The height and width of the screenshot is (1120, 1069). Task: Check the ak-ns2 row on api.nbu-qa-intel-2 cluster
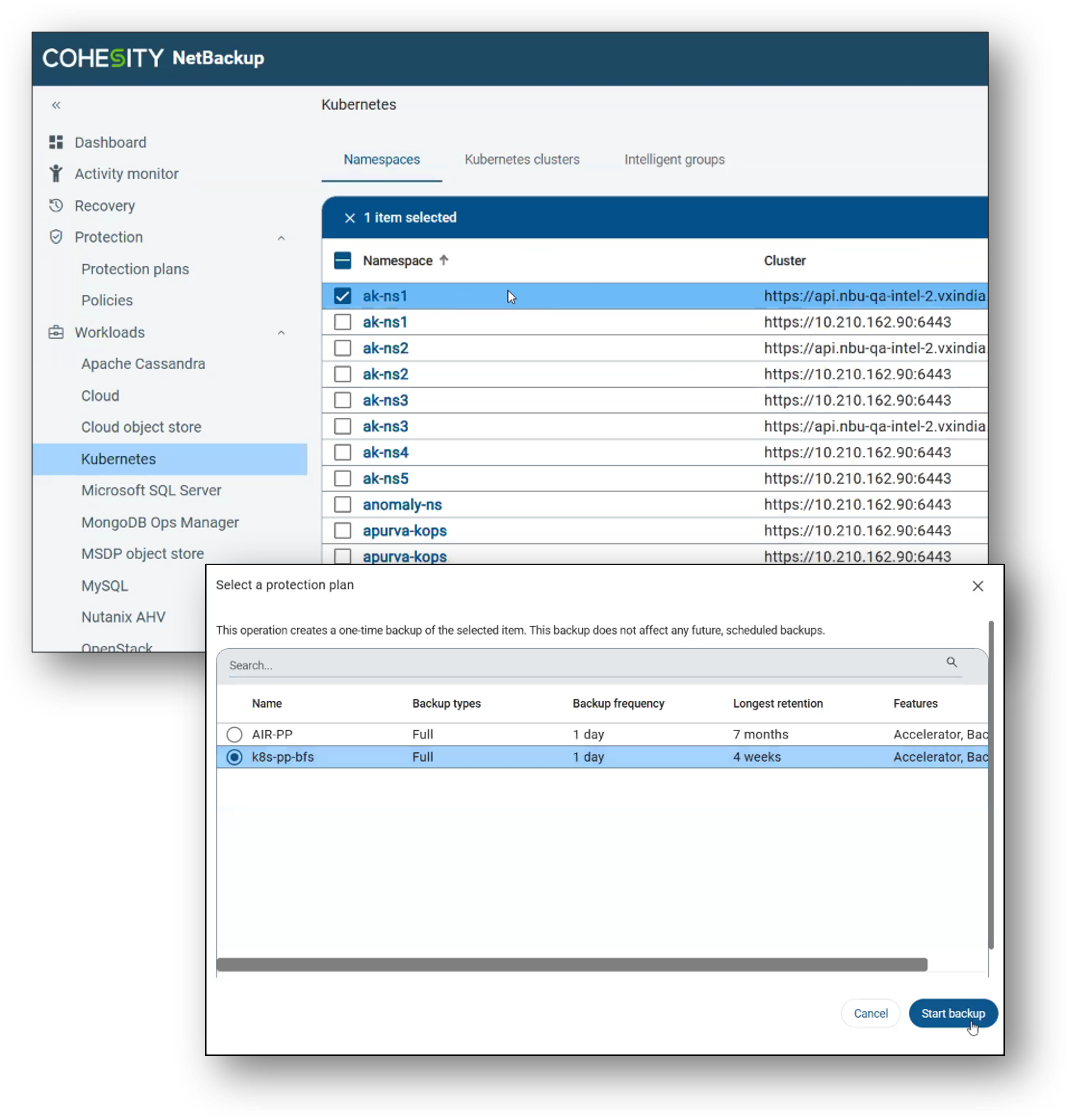coord(343,348)
